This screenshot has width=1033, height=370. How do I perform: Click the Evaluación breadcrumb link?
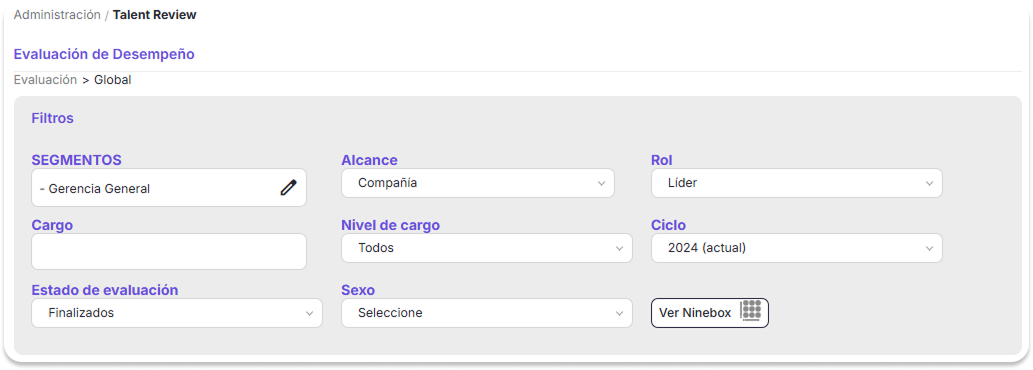(45, 80)
